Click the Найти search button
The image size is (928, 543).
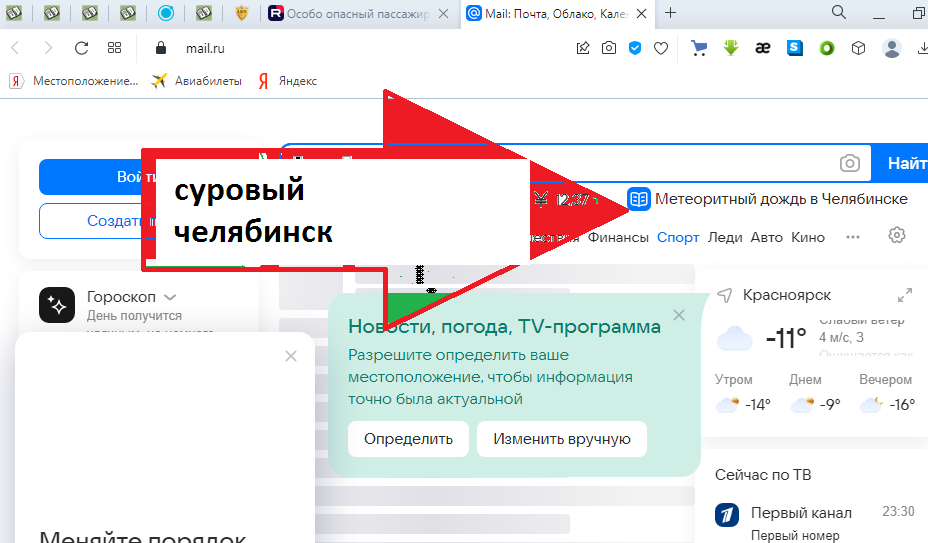[x=900, y=163]
